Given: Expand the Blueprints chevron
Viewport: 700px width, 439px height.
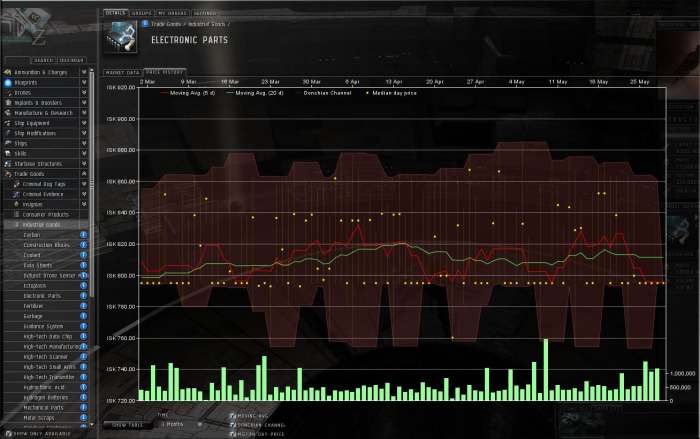Looking at the screenshot, I should coord(83,83).
